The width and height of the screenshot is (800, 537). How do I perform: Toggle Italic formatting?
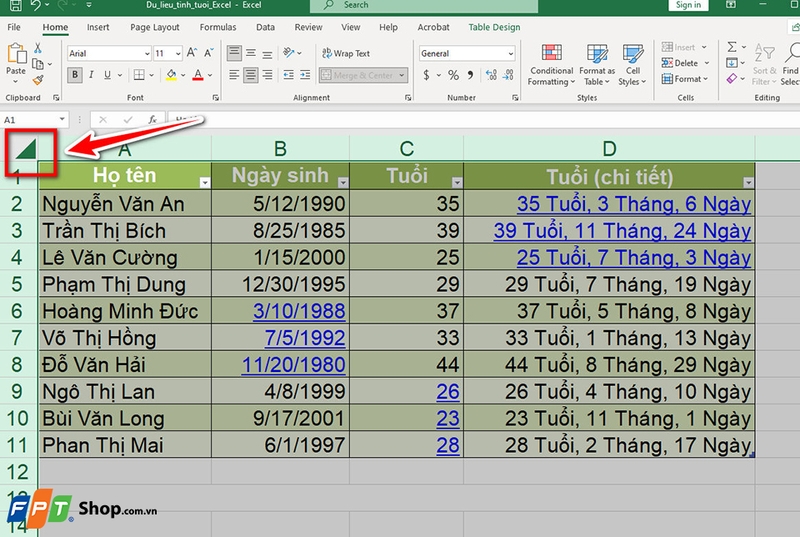point(91,75)
